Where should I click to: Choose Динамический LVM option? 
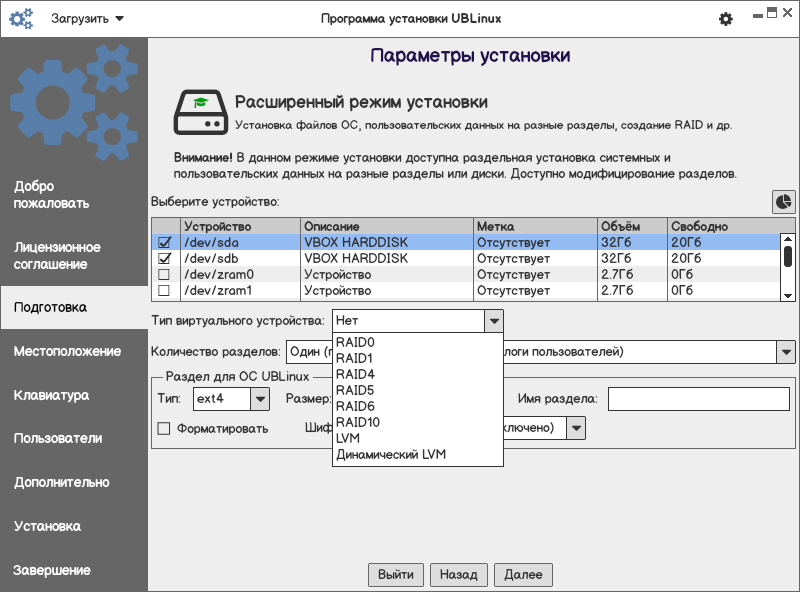pos(390,455)
